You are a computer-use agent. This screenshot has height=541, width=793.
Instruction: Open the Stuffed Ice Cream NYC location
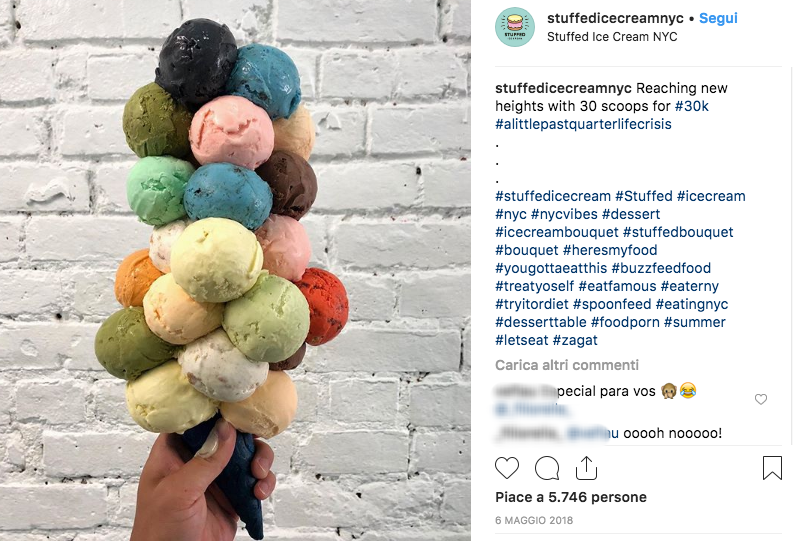pos(612,37)
